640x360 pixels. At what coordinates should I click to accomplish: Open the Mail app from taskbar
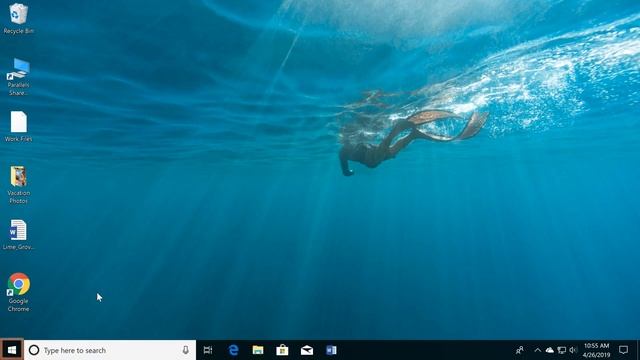(x=307, y=350)
